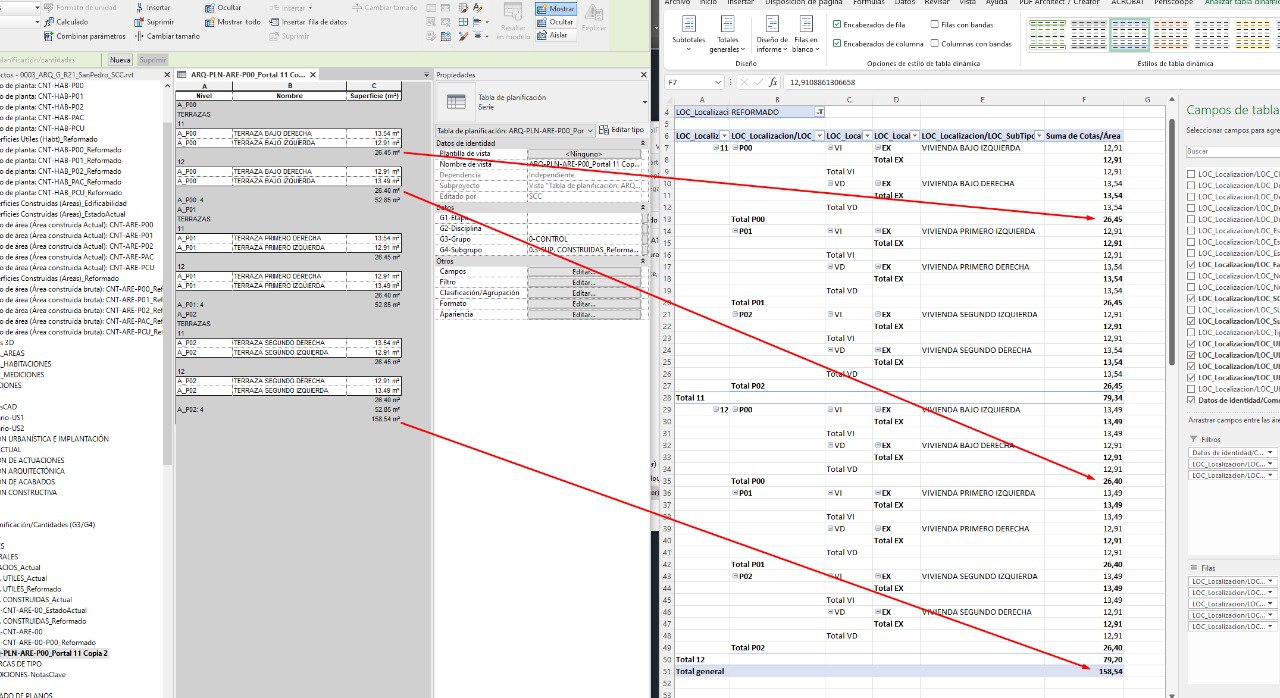
Task: Collapse the P00 group under portal 11
Action: tap(735, 148)
